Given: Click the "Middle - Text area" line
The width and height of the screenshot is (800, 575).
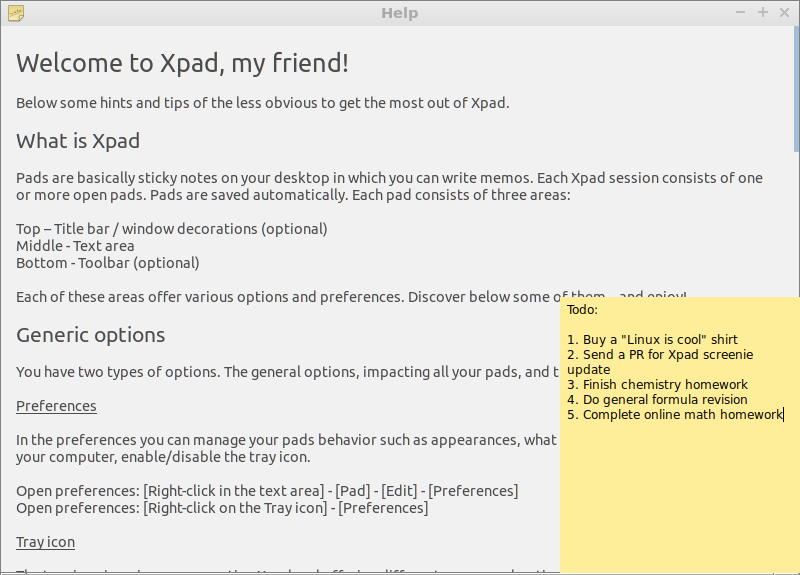Looking at the screenshot, I should 75,246.
